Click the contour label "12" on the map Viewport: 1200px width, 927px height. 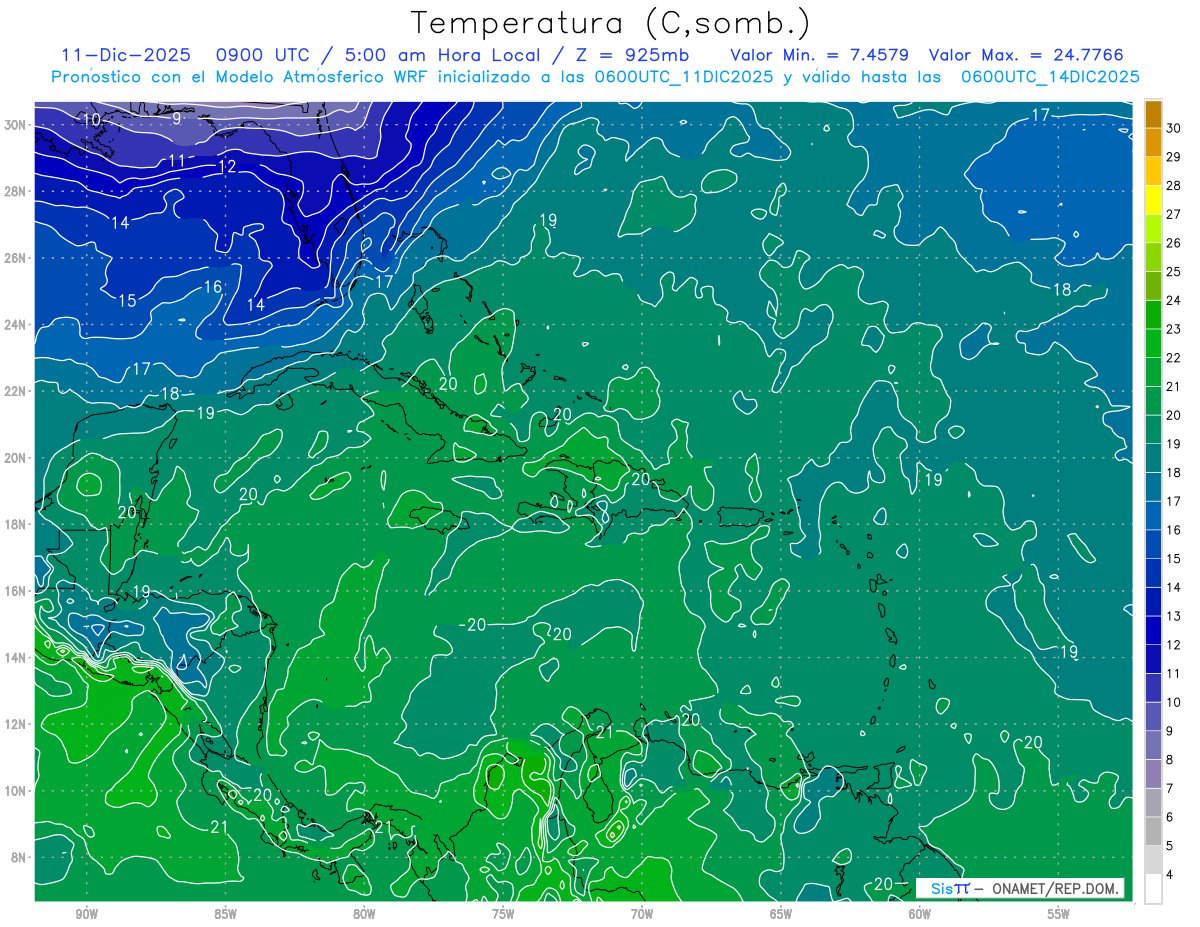pos(227,167)
